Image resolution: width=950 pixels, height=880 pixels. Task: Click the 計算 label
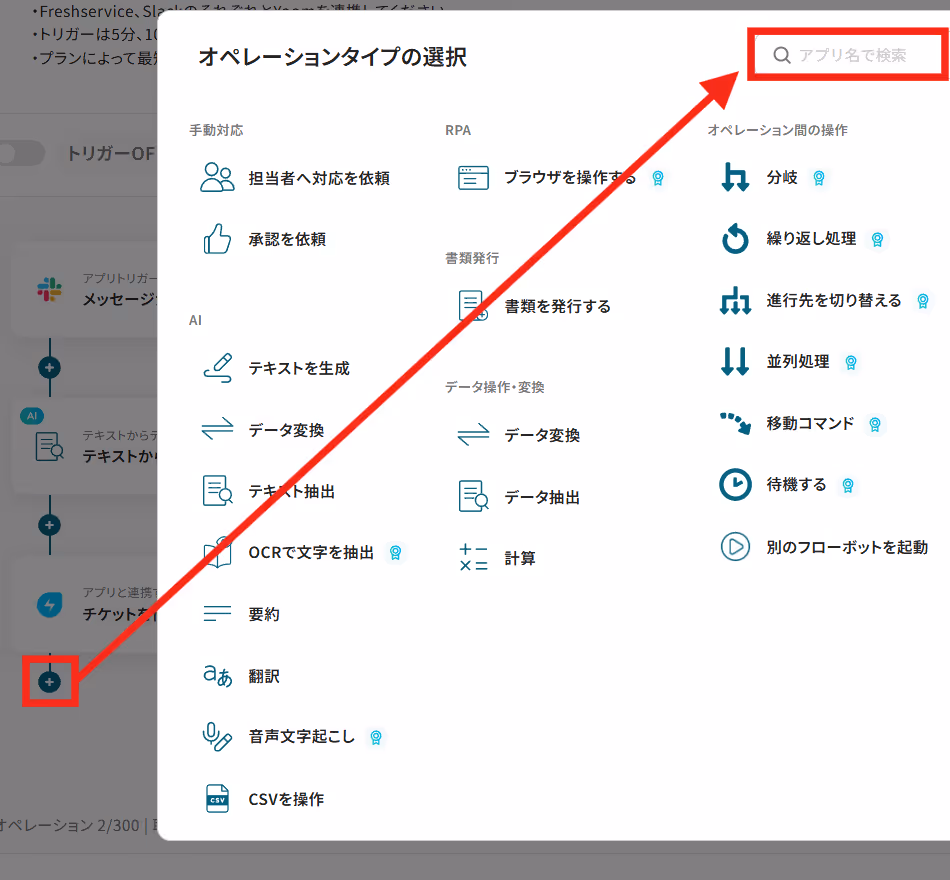click(520, 558)
